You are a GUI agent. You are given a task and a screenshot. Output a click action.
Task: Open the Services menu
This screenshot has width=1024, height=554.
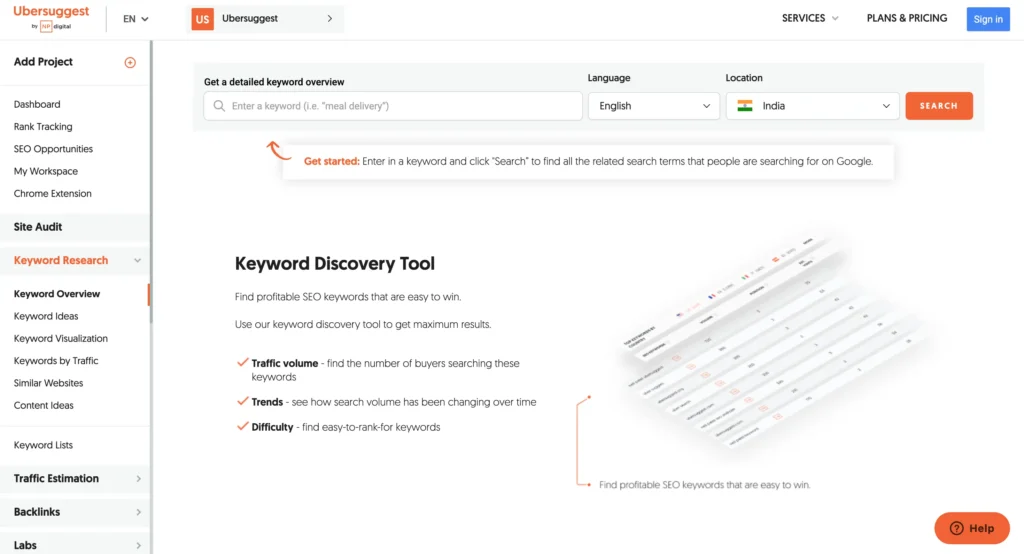pos(810,18)
